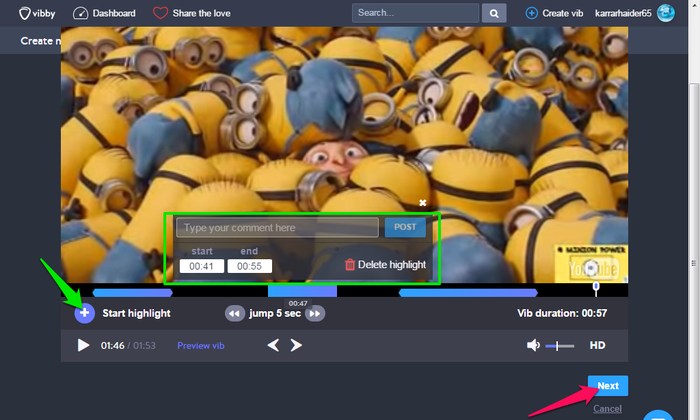
Task: Play the video
Action: (x=83, y=345)
